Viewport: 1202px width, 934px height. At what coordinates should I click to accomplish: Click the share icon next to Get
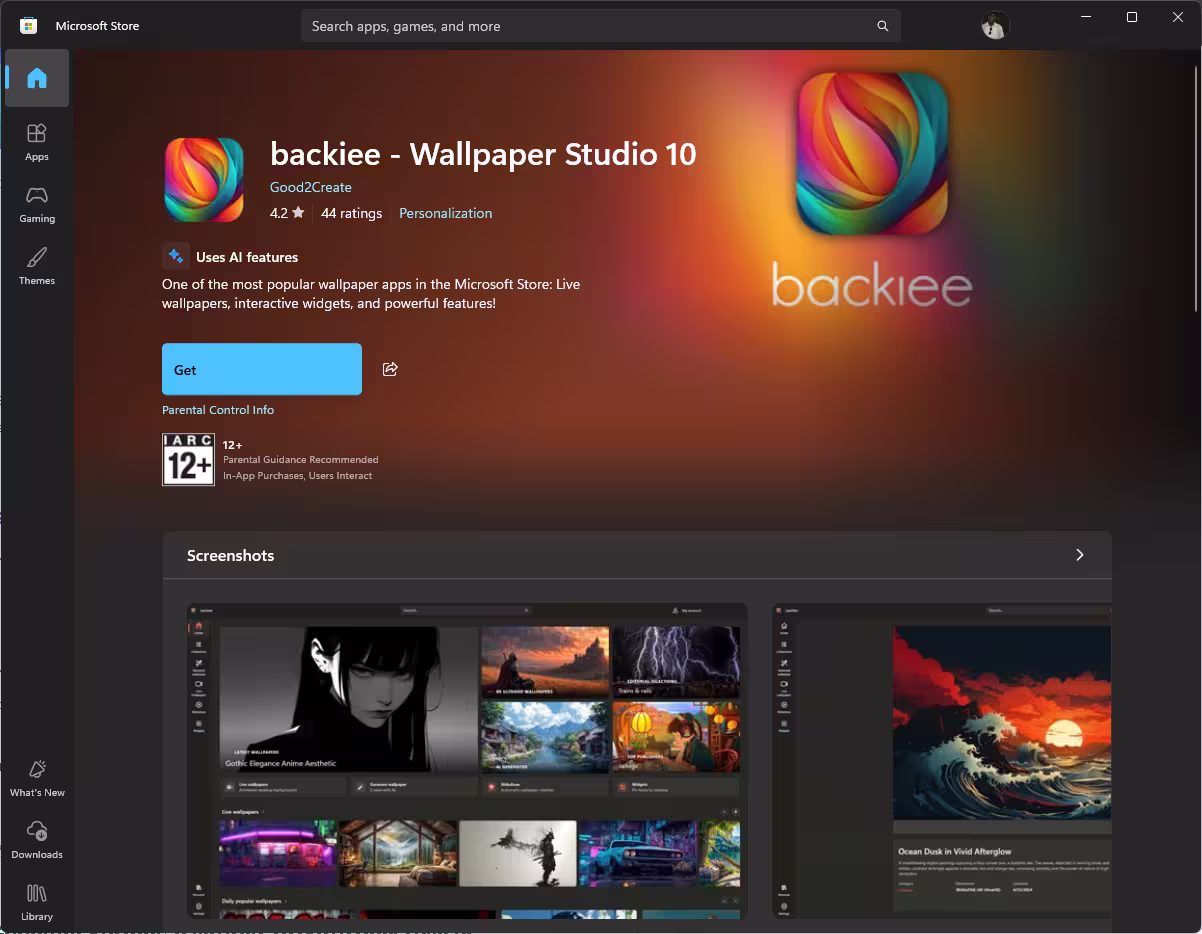(x=390, y=369)
